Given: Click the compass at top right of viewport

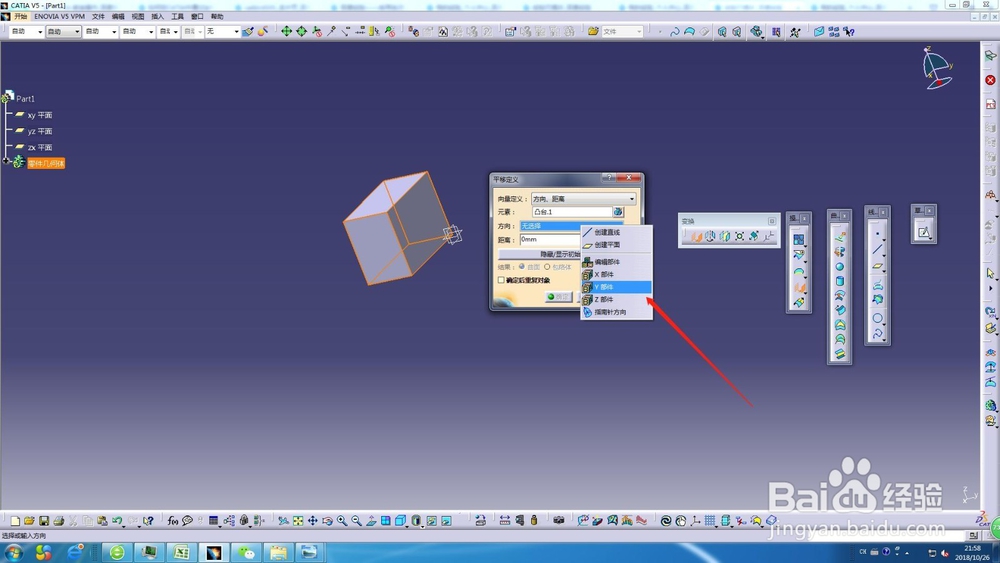Looking at the screenshot, I should coord(936,68).
